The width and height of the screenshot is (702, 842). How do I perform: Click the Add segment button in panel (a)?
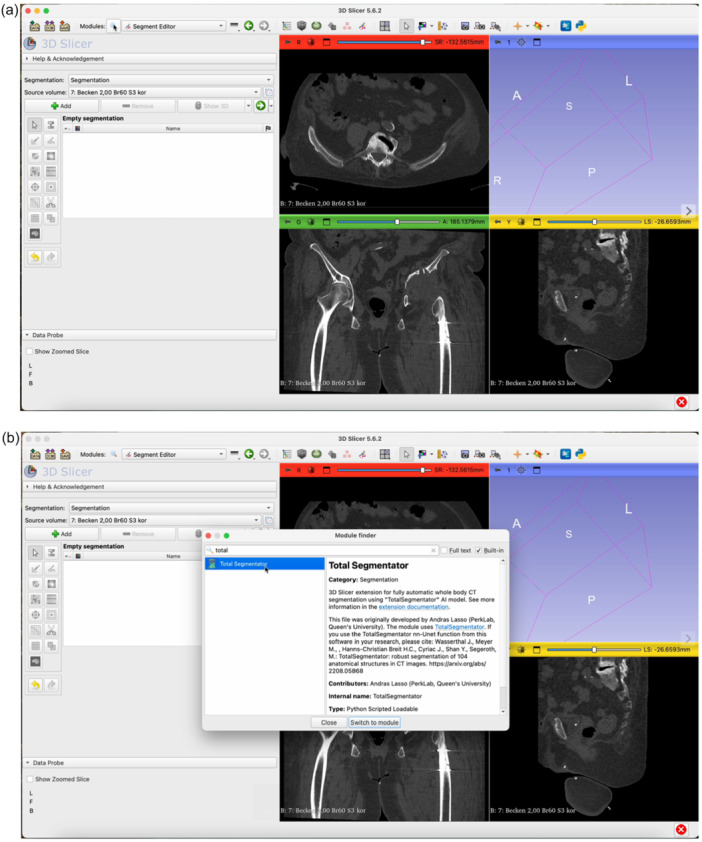61,106
